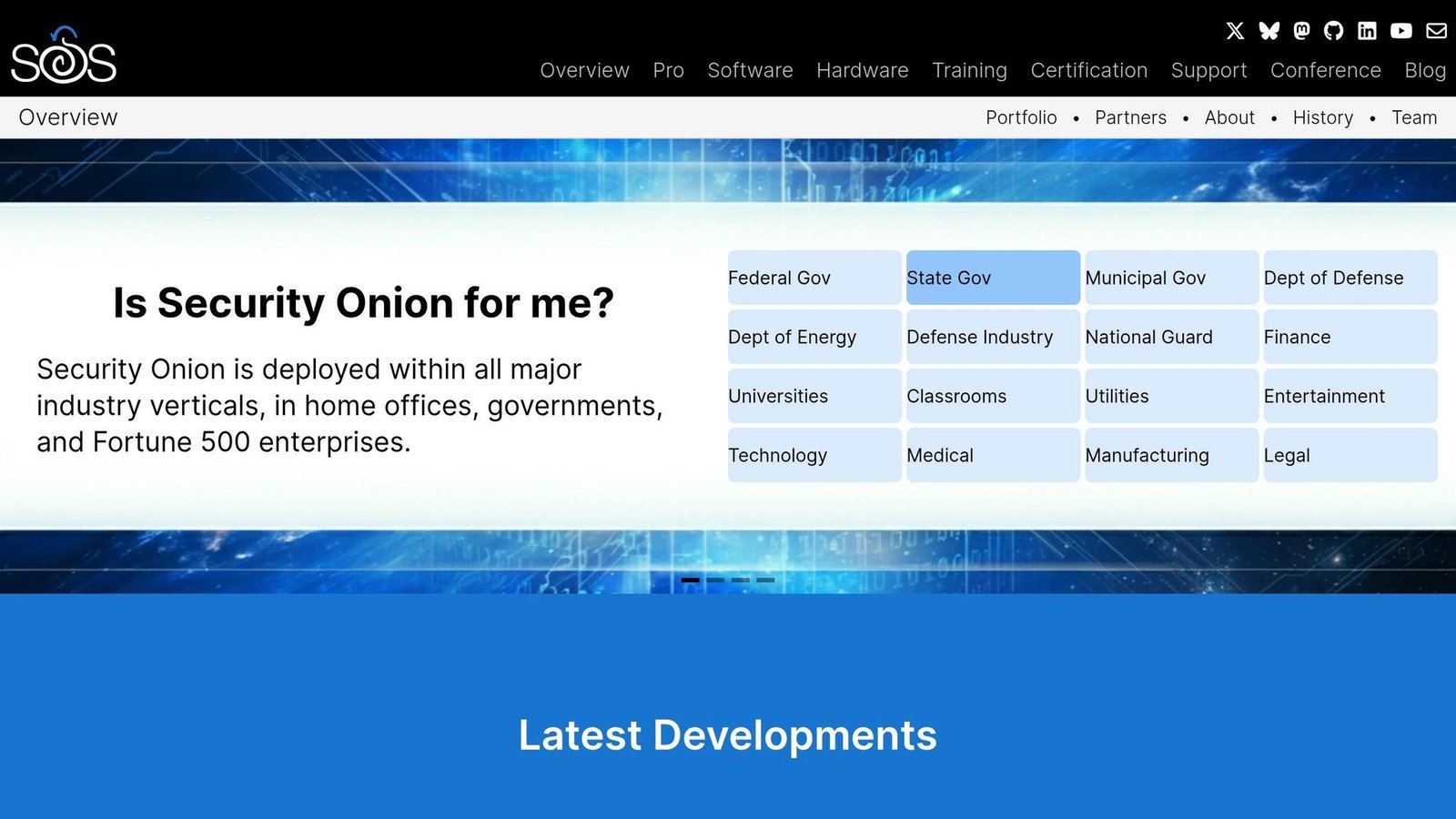Jump to the fourth carousel slide indicator
The width and height of the screenshot is (1456, 819).
coord(765,580)
